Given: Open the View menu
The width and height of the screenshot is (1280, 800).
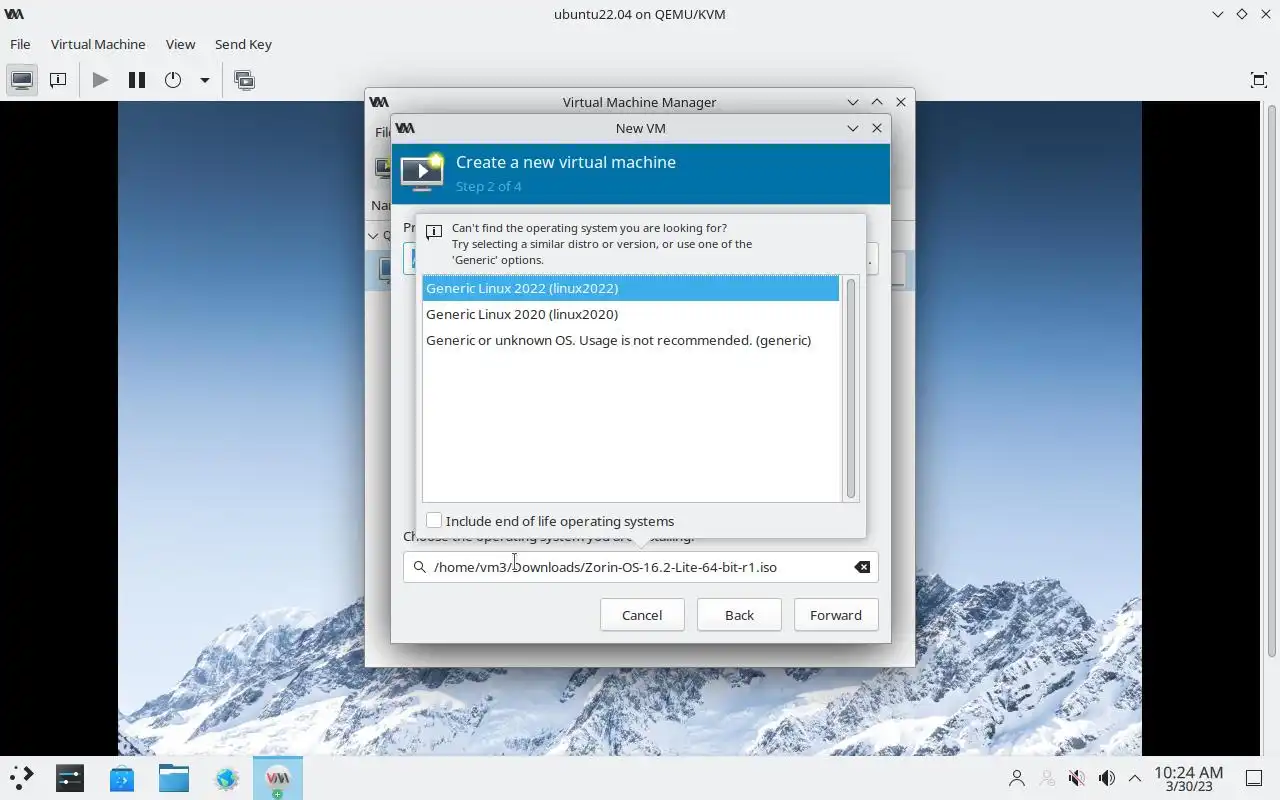Looking at the screenshot, I should 180,44.
